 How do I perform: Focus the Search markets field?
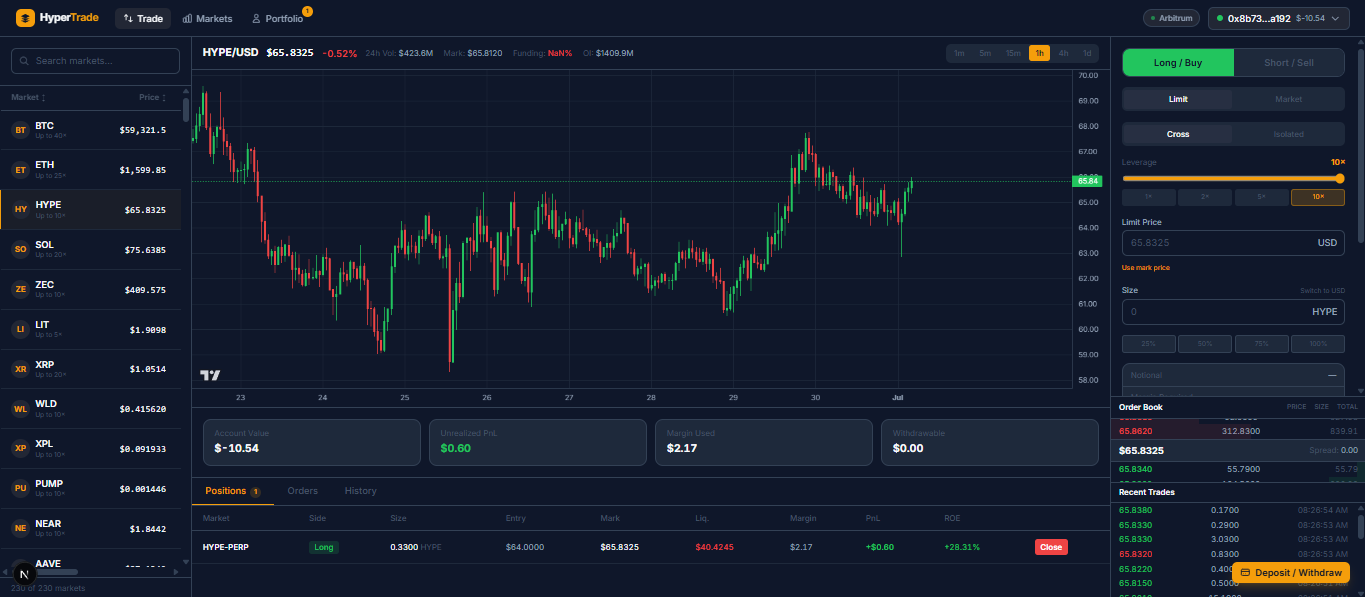point(96,61)
